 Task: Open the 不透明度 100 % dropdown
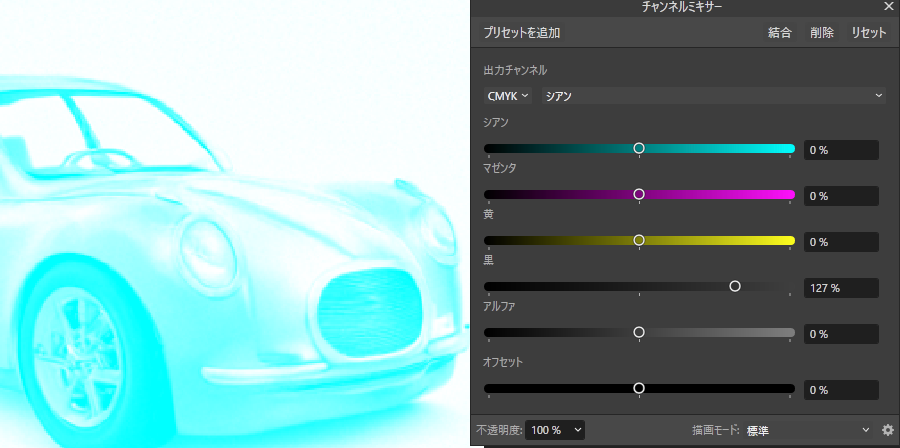[x=554, y=430]
